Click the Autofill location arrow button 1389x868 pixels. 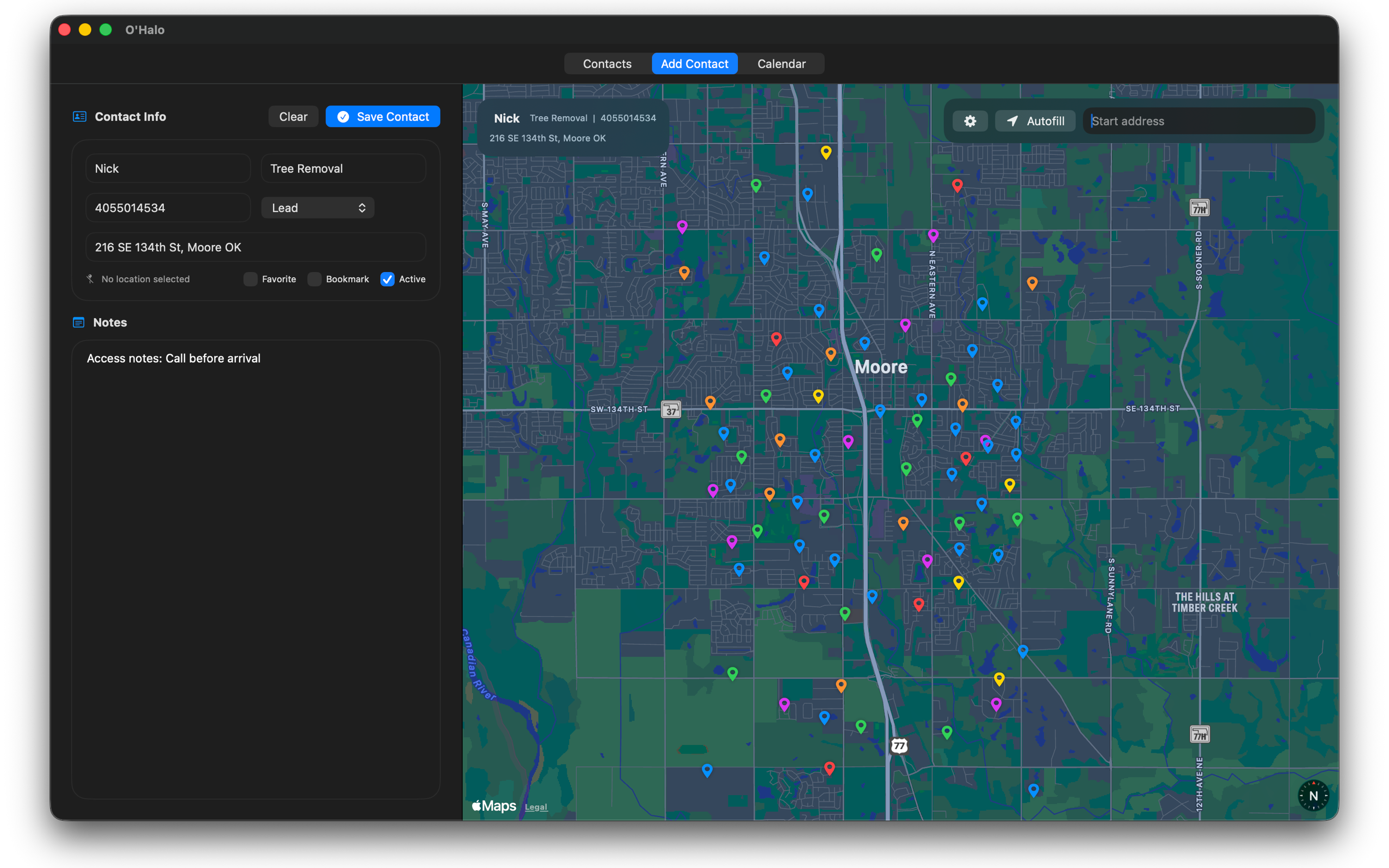coord(1035,121)
